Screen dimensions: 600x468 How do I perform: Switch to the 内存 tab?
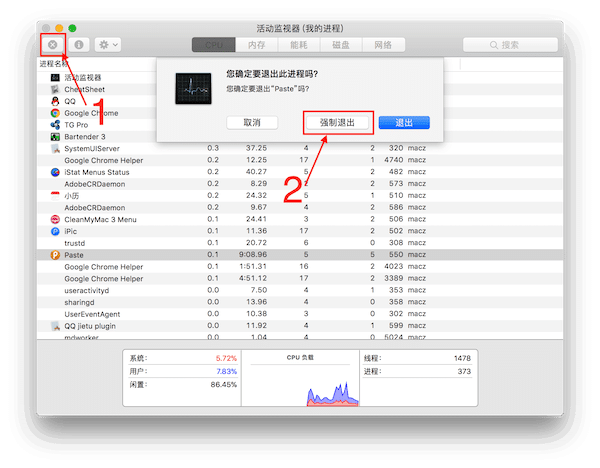click(256, 45)
